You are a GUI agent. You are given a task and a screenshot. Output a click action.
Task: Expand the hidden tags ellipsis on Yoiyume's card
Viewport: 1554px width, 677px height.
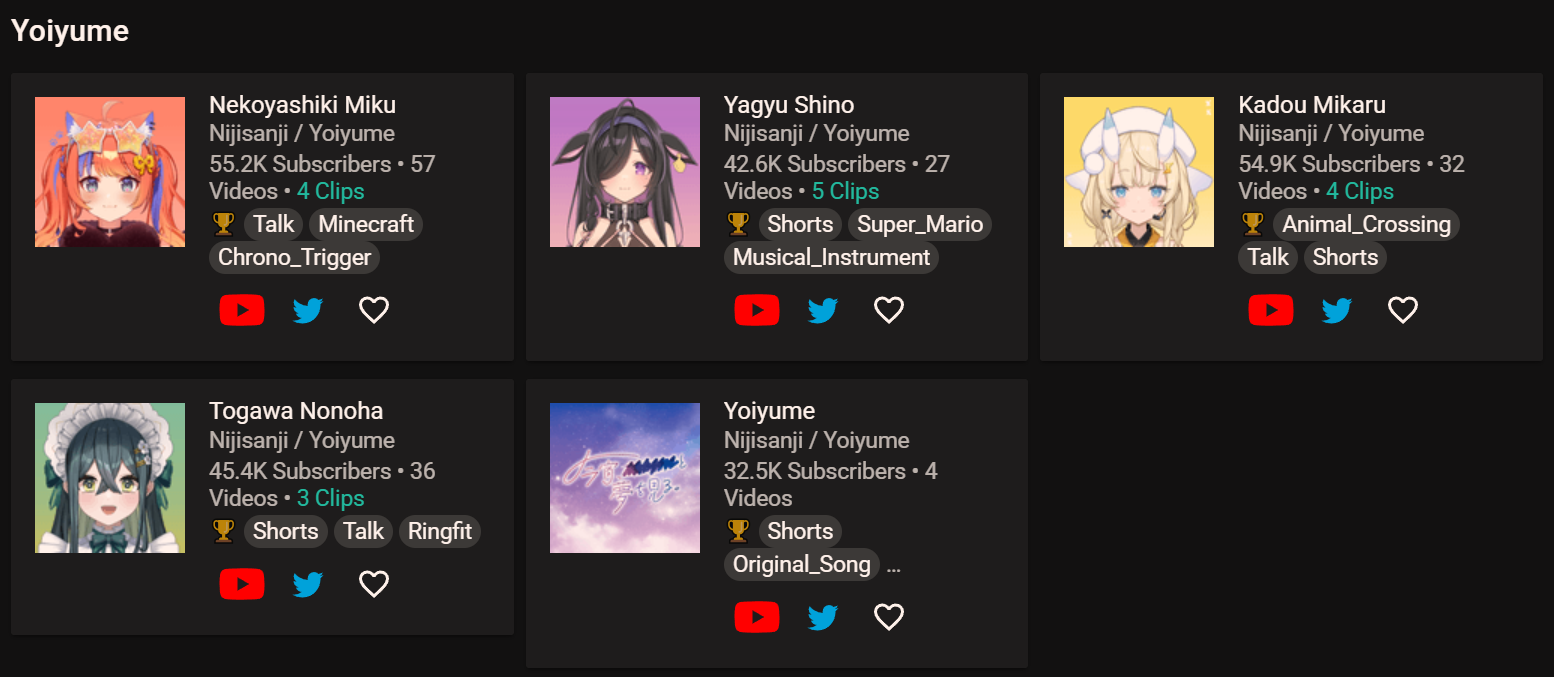click(894, 567)
